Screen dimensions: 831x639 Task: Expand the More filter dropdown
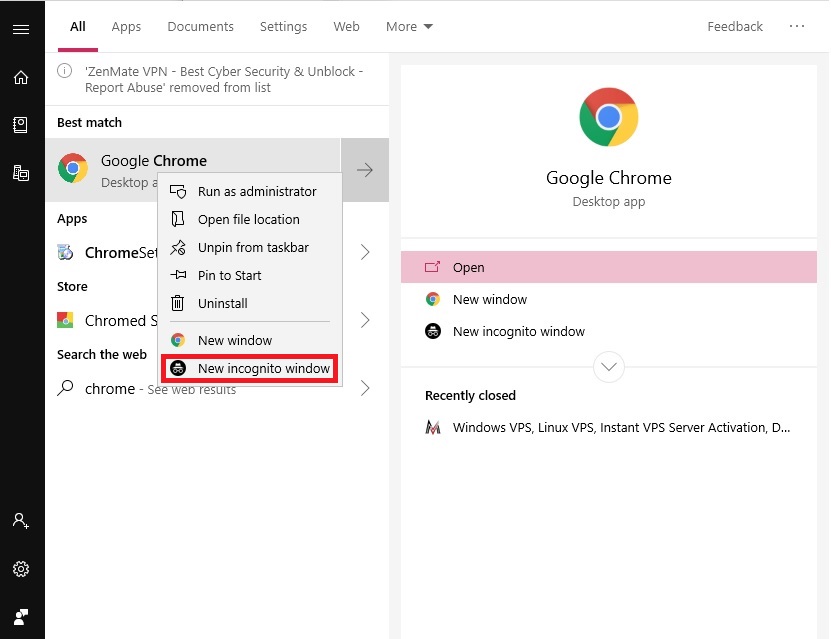409,26
